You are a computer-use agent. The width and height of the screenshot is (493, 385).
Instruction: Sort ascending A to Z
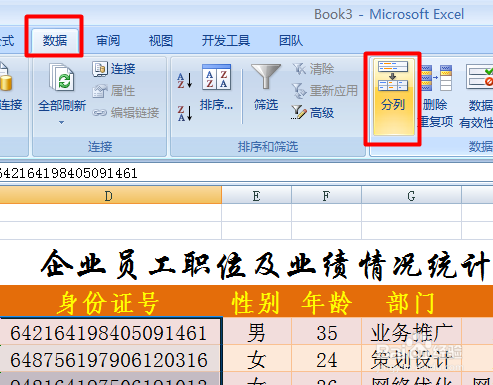(x=185, y=80)
